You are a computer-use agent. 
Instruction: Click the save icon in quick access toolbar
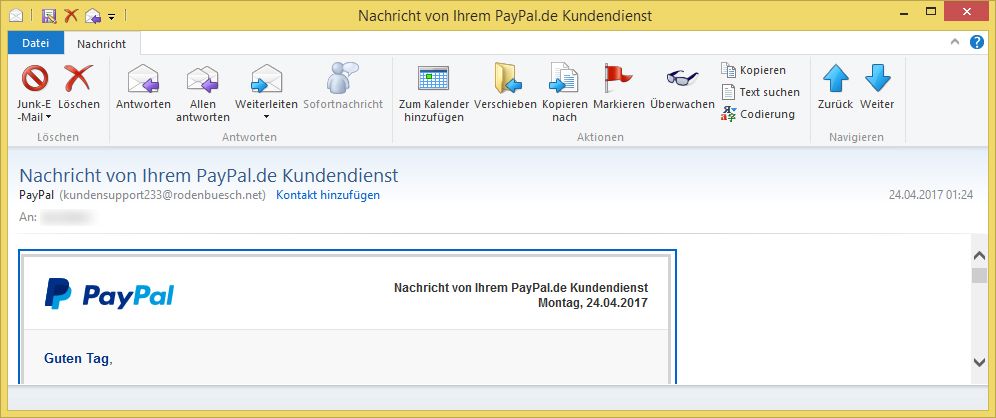click(x=50, y=15)
